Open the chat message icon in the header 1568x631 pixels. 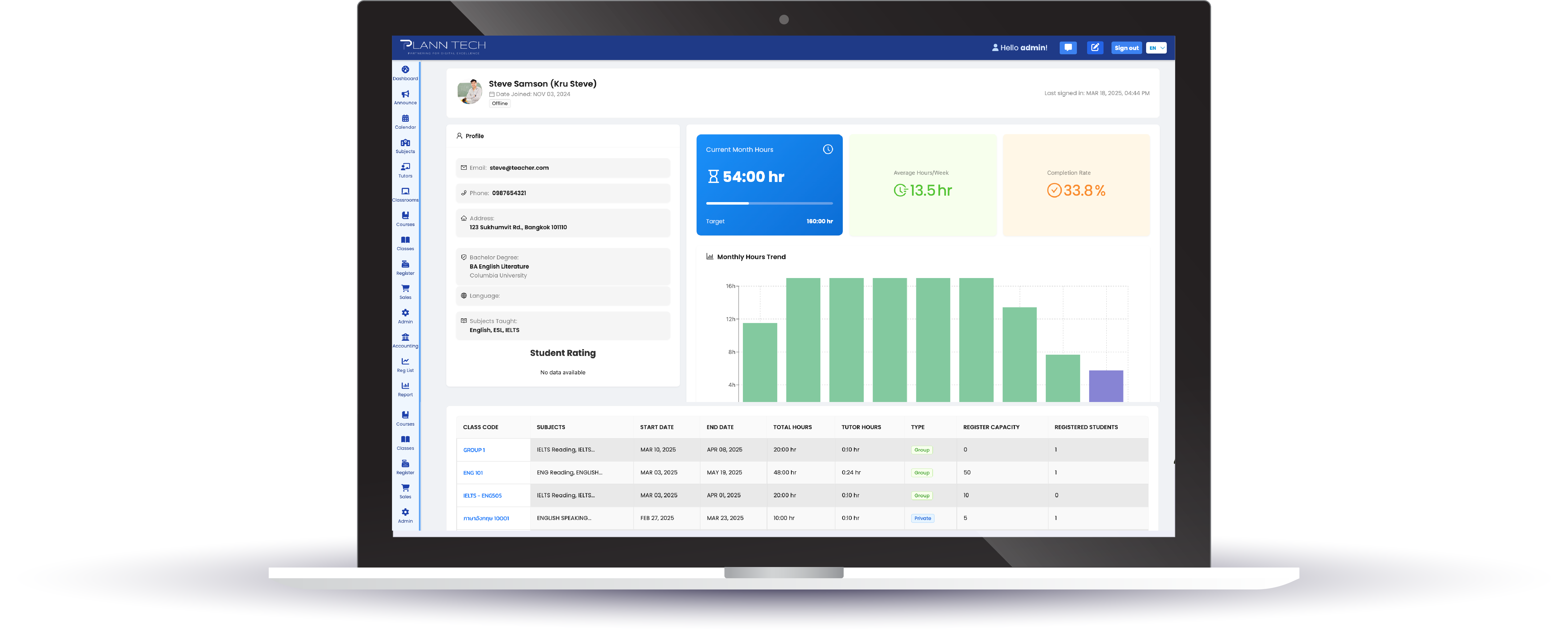pos(1068,48)
